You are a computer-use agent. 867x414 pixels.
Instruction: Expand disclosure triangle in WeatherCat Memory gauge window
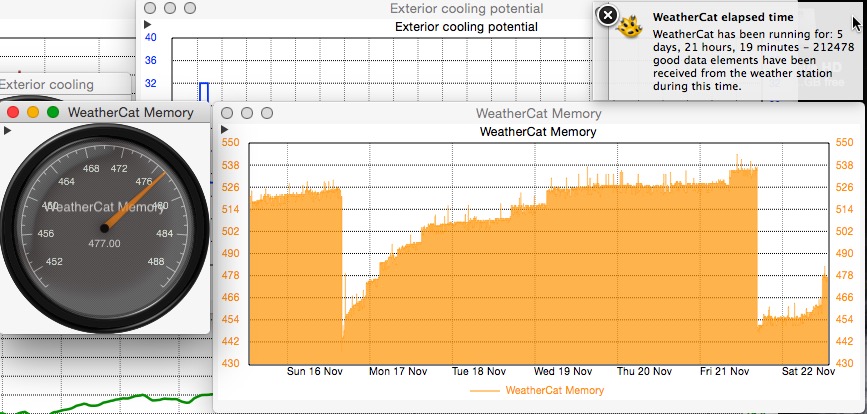tap(7, 130)
